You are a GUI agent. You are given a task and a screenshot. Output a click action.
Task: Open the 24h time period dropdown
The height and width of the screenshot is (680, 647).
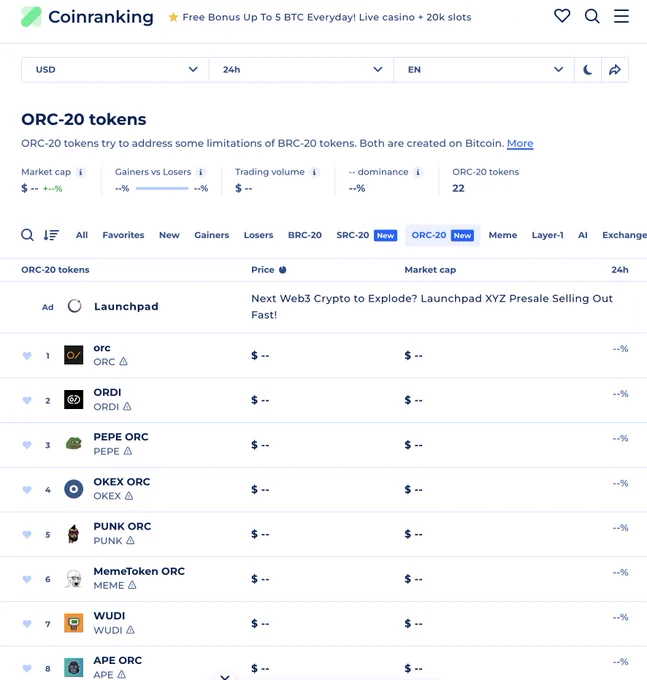click(x=301, y=70)
